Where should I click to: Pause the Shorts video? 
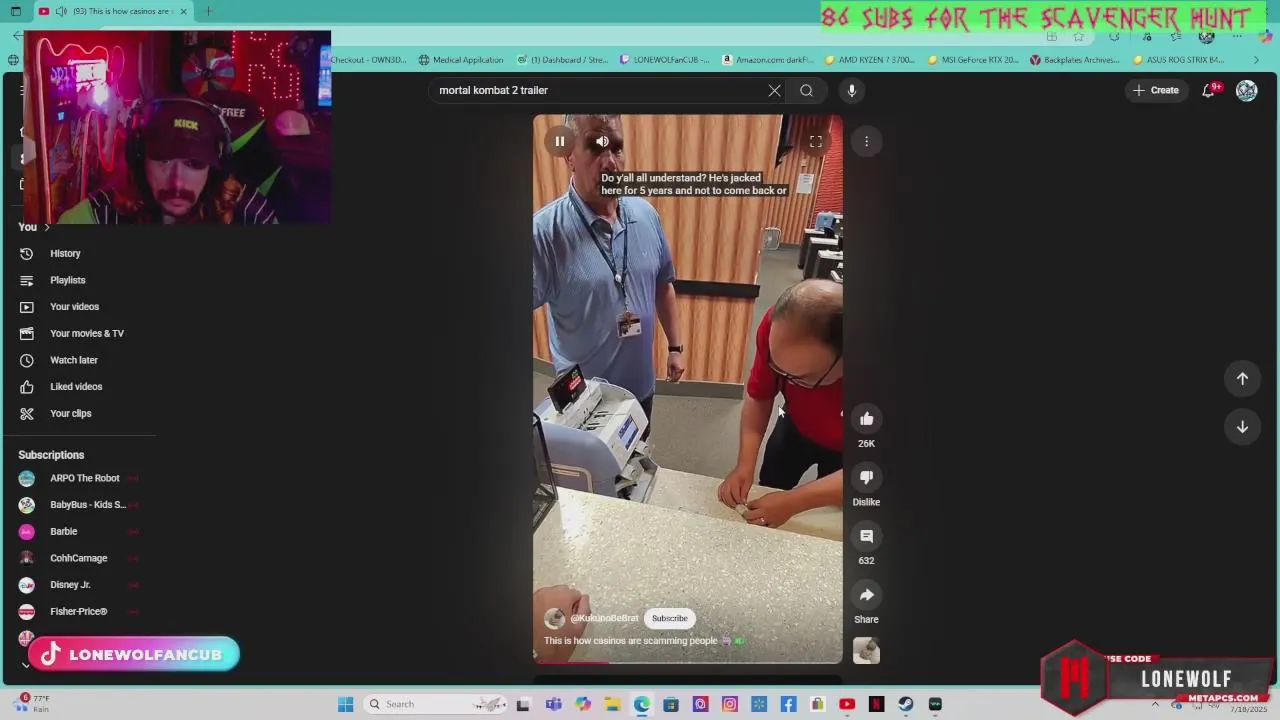click(560, 142)
